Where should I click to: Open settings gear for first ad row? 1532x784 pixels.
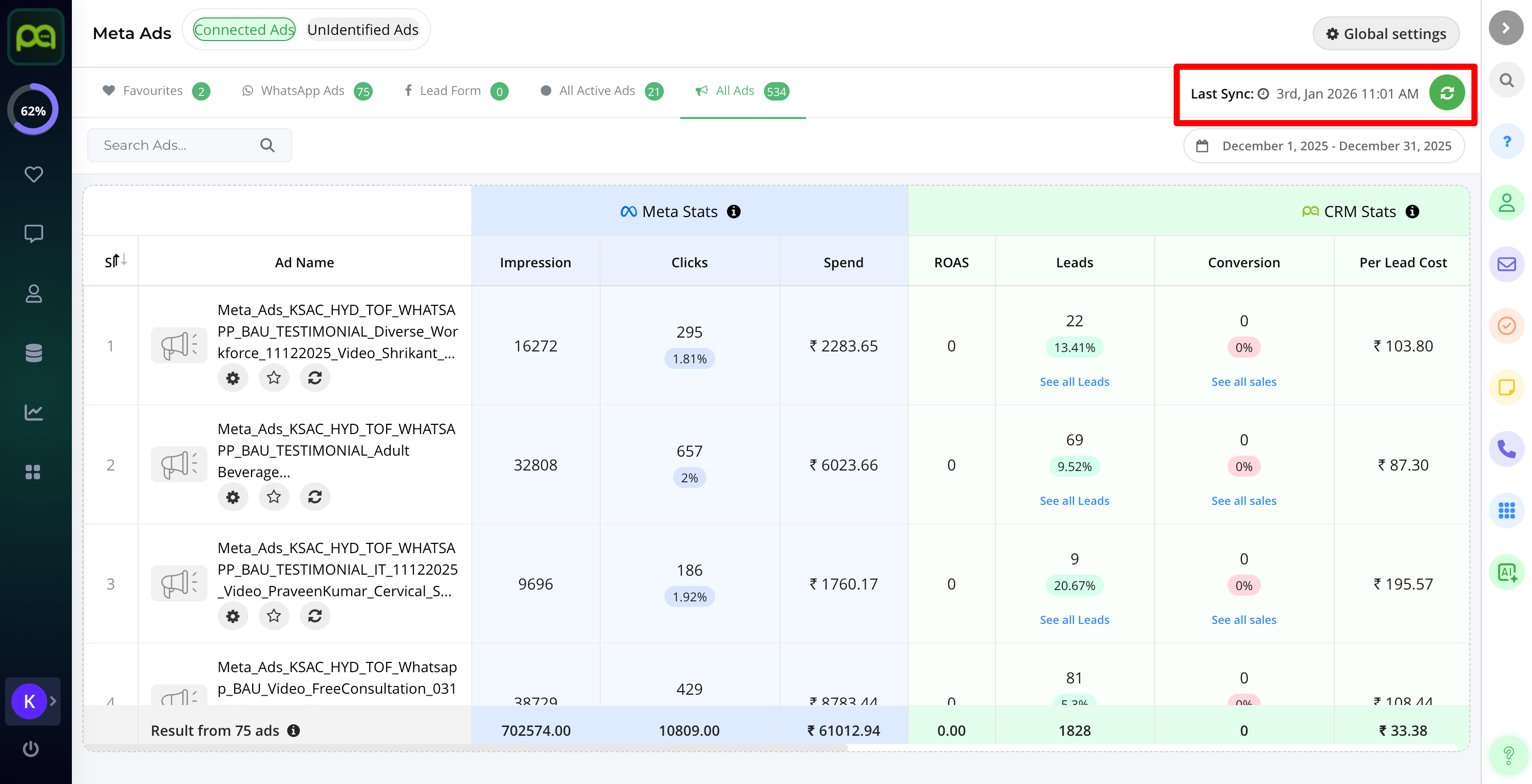[233, 378]
